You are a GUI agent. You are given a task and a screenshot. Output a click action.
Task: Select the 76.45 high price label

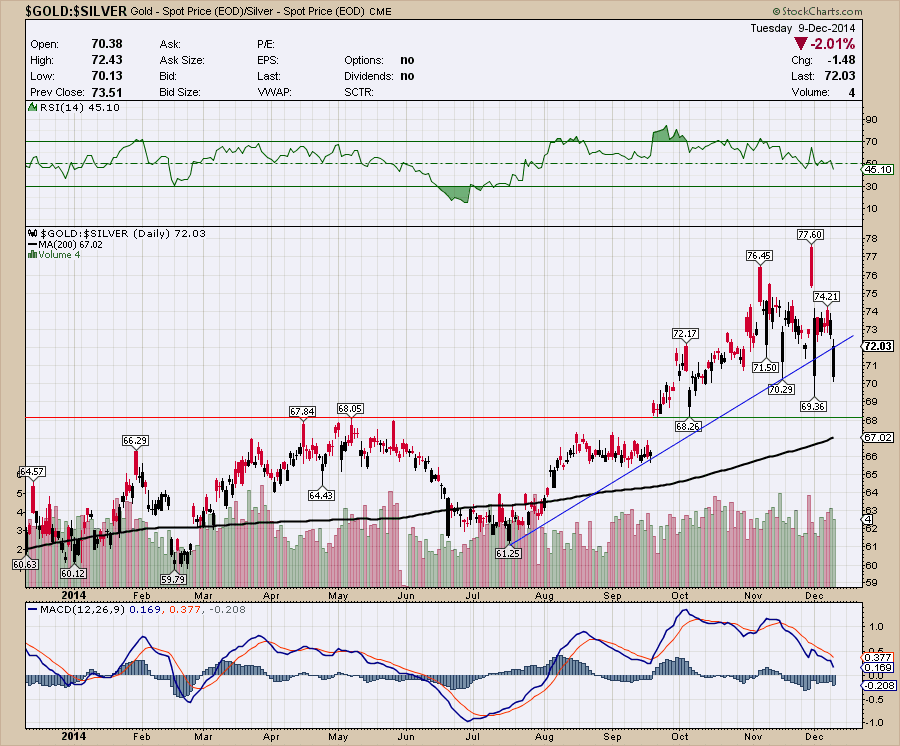(x=760, y=256)
